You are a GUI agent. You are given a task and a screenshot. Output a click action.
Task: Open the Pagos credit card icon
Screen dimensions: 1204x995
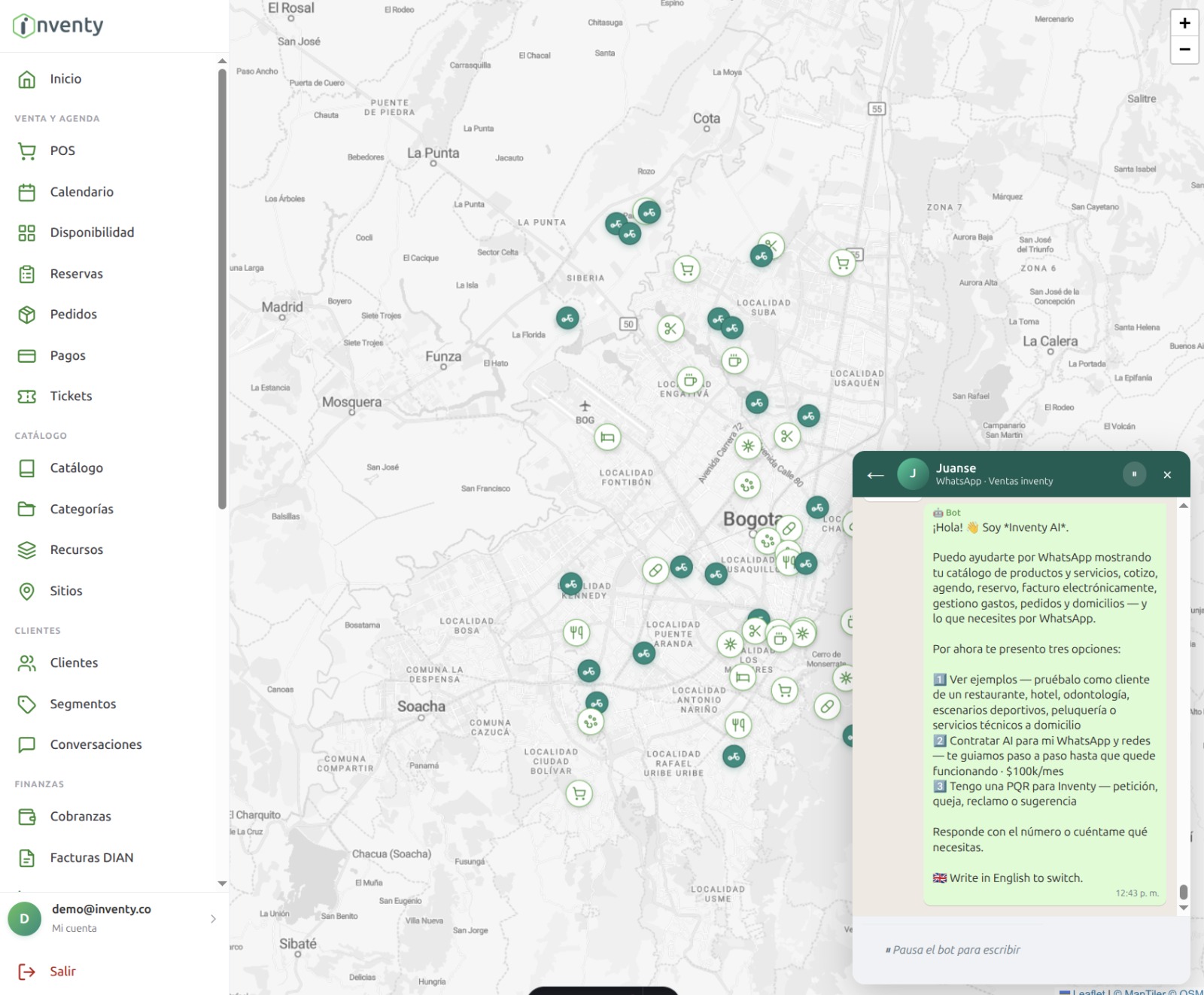tap(27, 355)
